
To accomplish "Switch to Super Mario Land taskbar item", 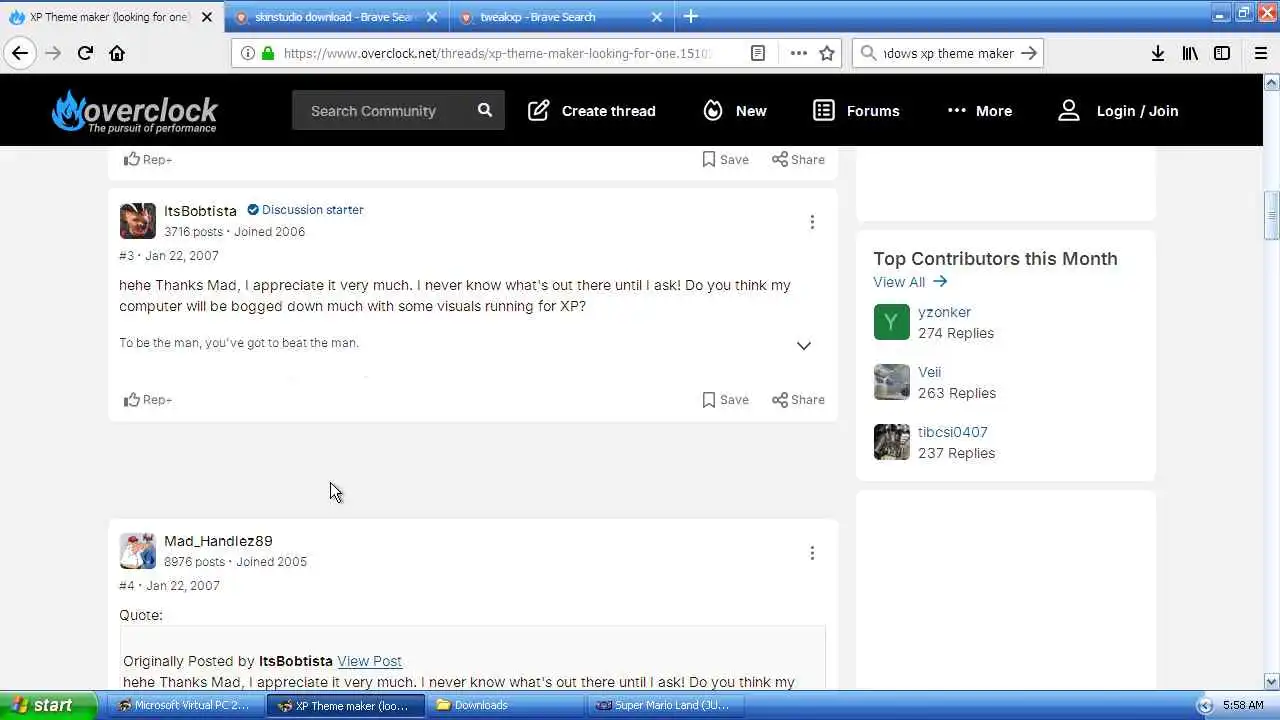I will click(x=665, y=705).
